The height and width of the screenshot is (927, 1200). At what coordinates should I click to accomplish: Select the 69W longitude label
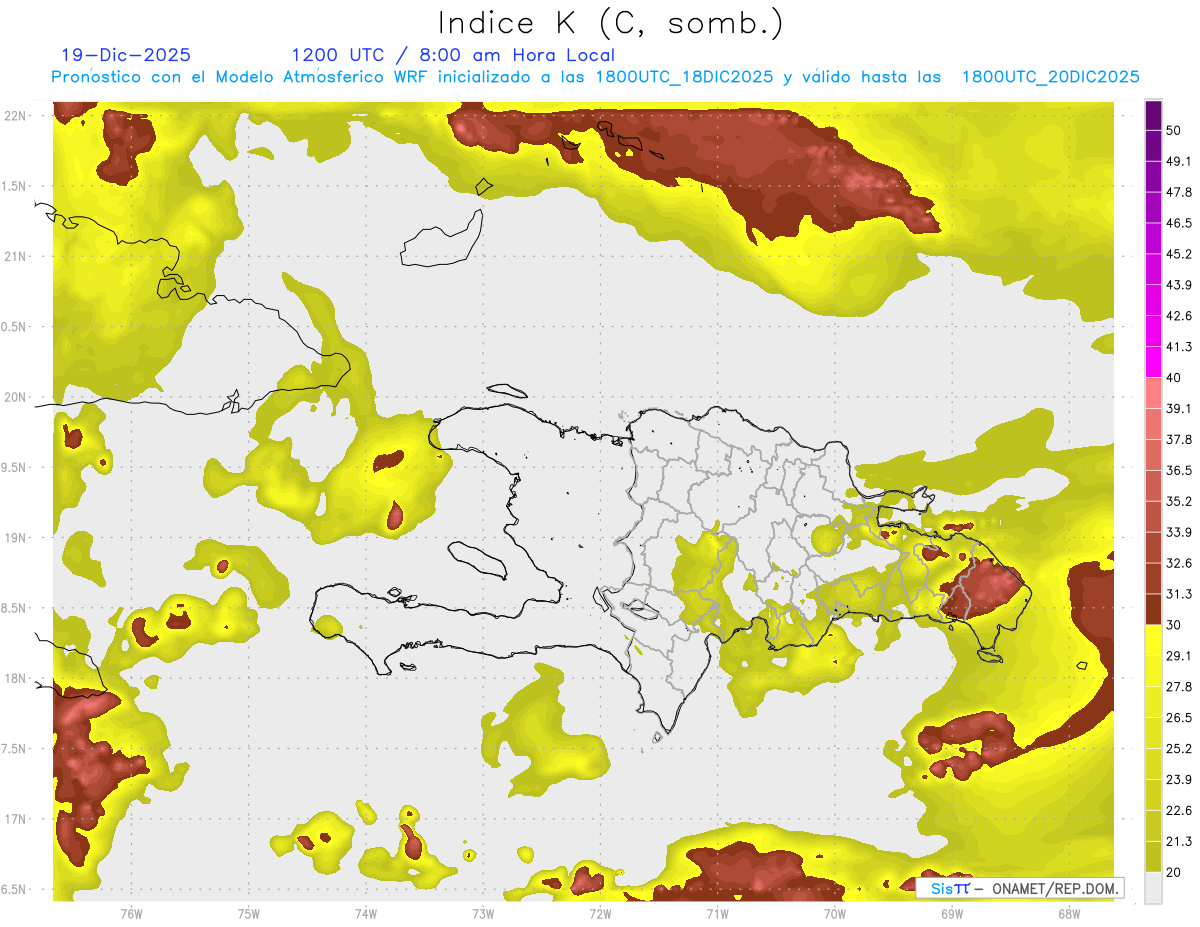click(x=951, y=914)
